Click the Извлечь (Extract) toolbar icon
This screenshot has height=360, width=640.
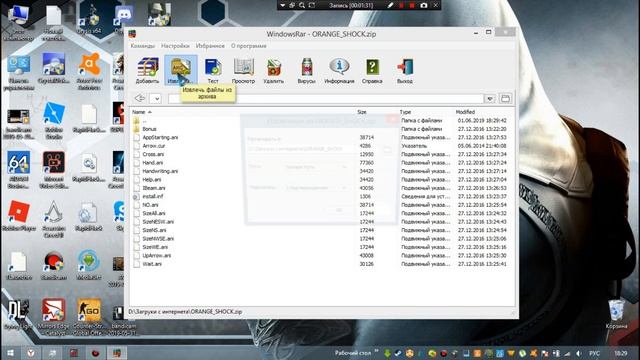[x=181, y=70]
